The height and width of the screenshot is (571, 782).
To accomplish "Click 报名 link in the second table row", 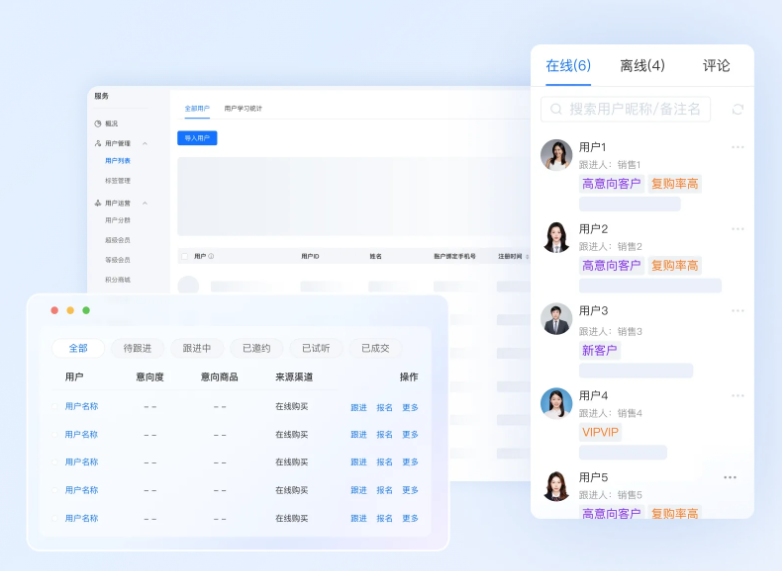I will [384, 435].
